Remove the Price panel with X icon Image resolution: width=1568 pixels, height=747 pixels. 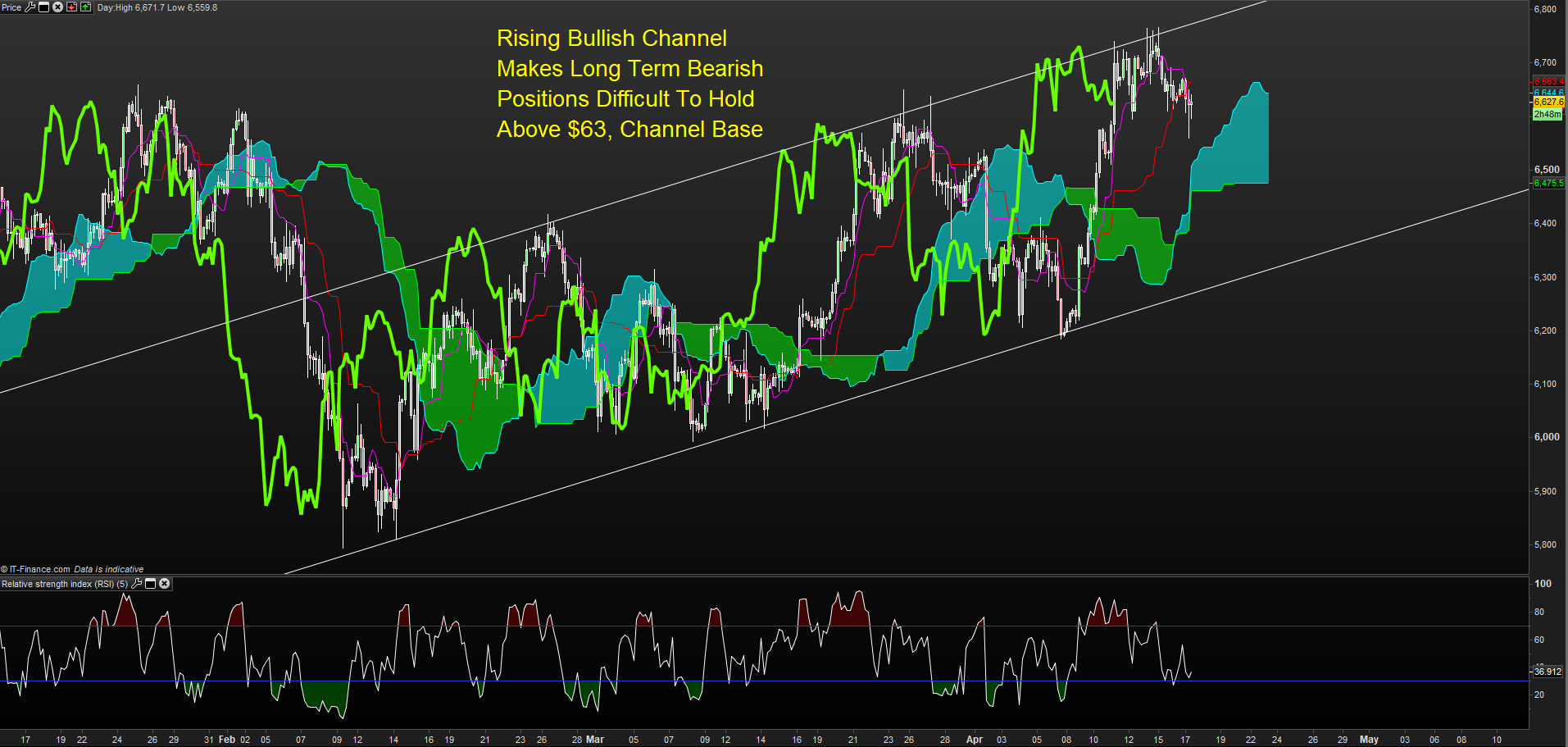coord(57,7)
